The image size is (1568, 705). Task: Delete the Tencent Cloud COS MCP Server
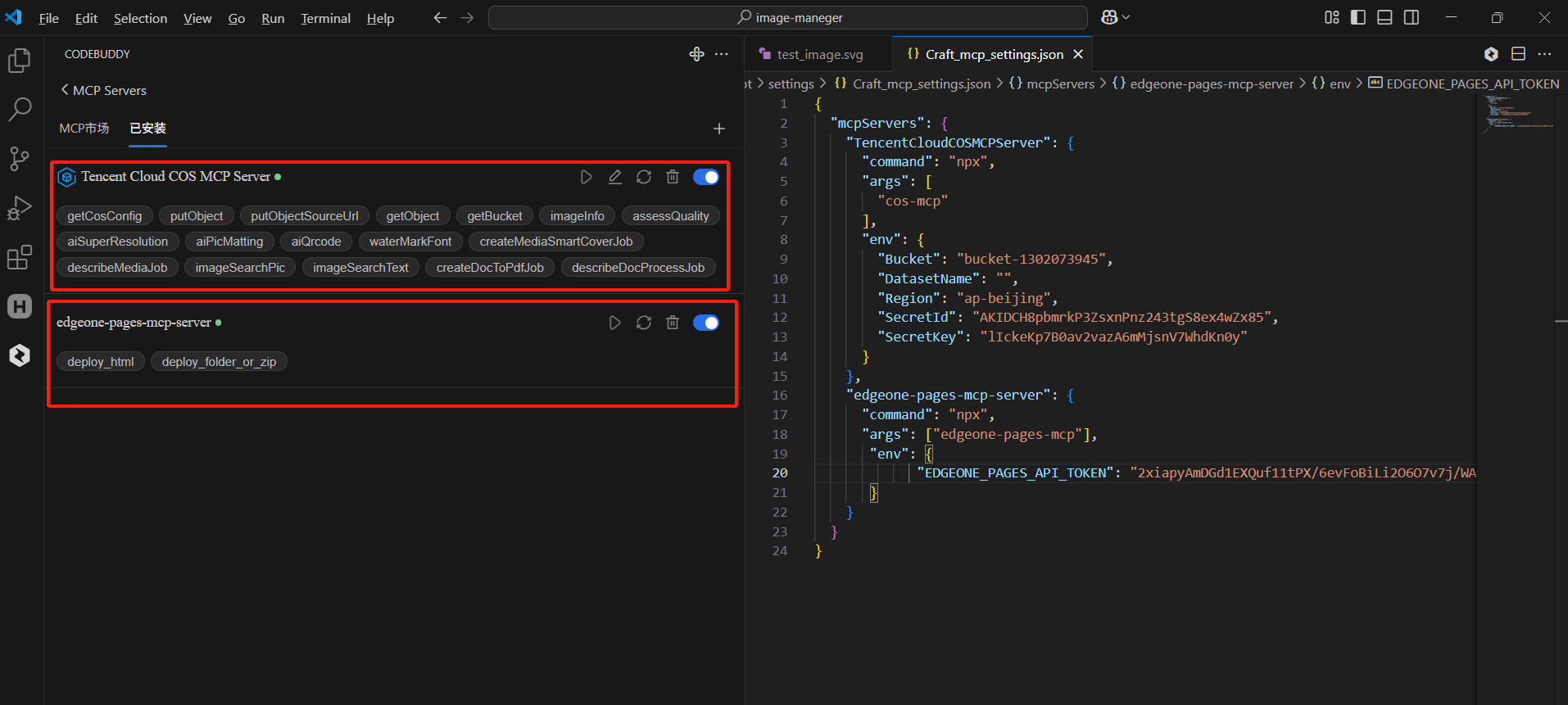point(673,177)
